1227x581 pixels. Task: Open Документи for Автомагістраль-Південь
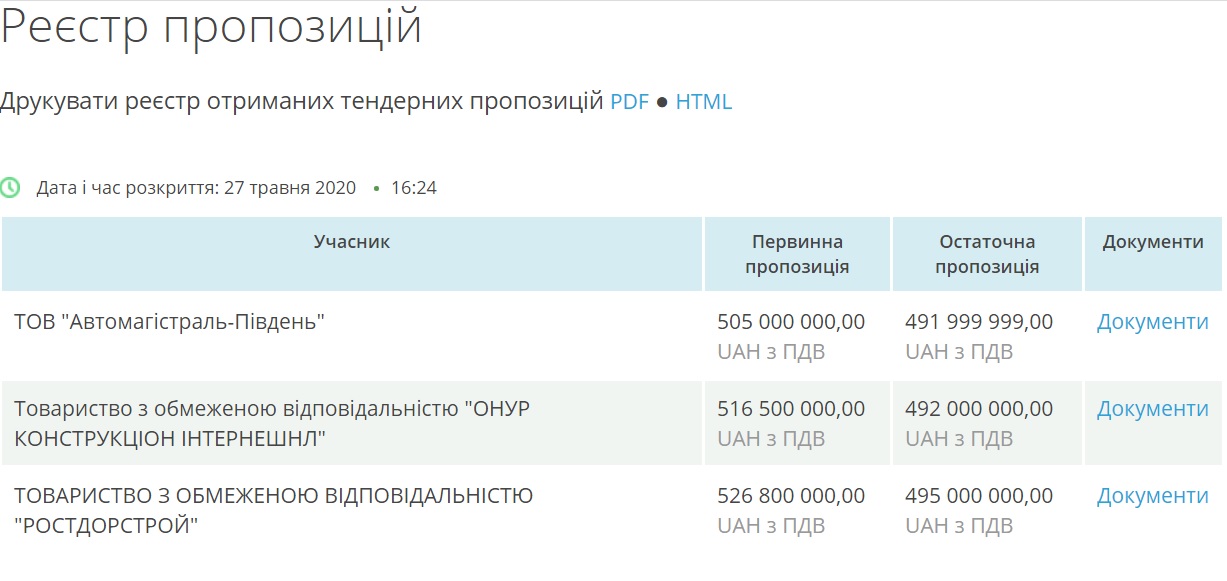pos(1153,322)
